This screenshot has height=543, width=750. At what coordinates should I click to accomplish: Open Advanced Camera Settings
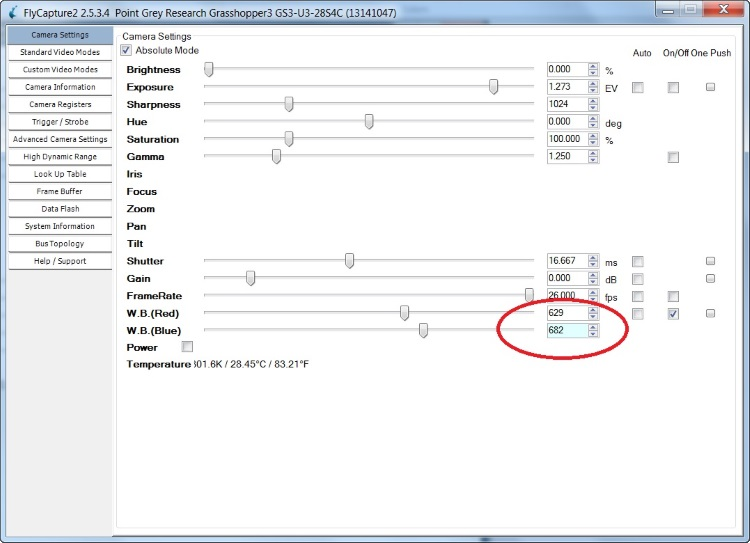(x=60, y=139)
